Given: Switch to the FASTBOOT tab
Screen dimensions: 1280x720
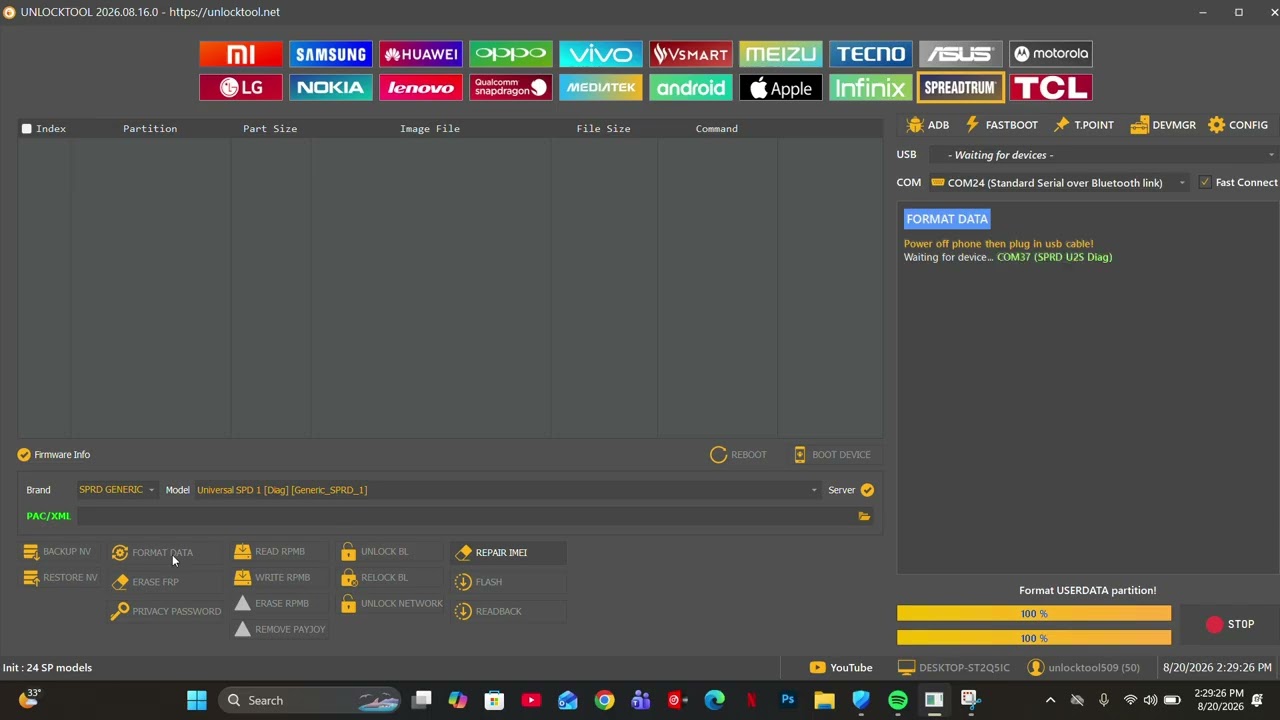Looking at the screenshot, I should tap(1001, 125).
